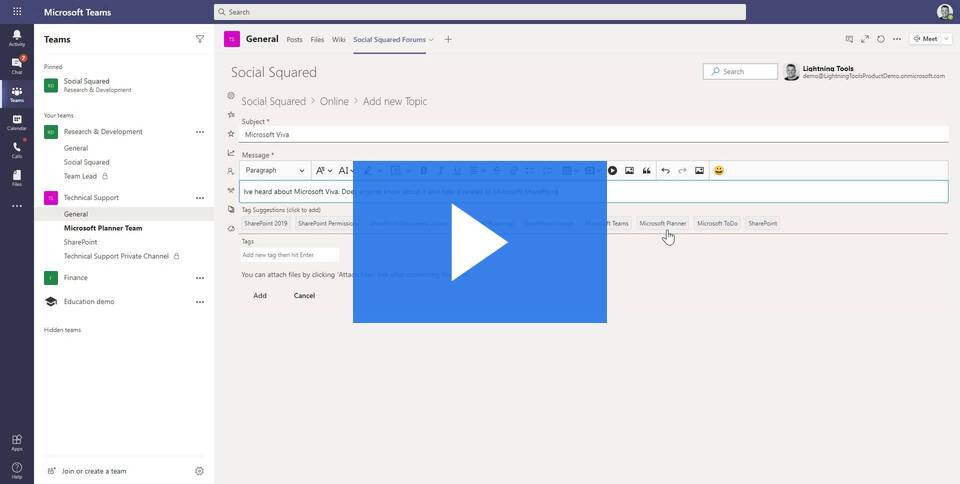Add a new tab with plus button
This screenshot has height=484, width=960.
pos(448,39)
